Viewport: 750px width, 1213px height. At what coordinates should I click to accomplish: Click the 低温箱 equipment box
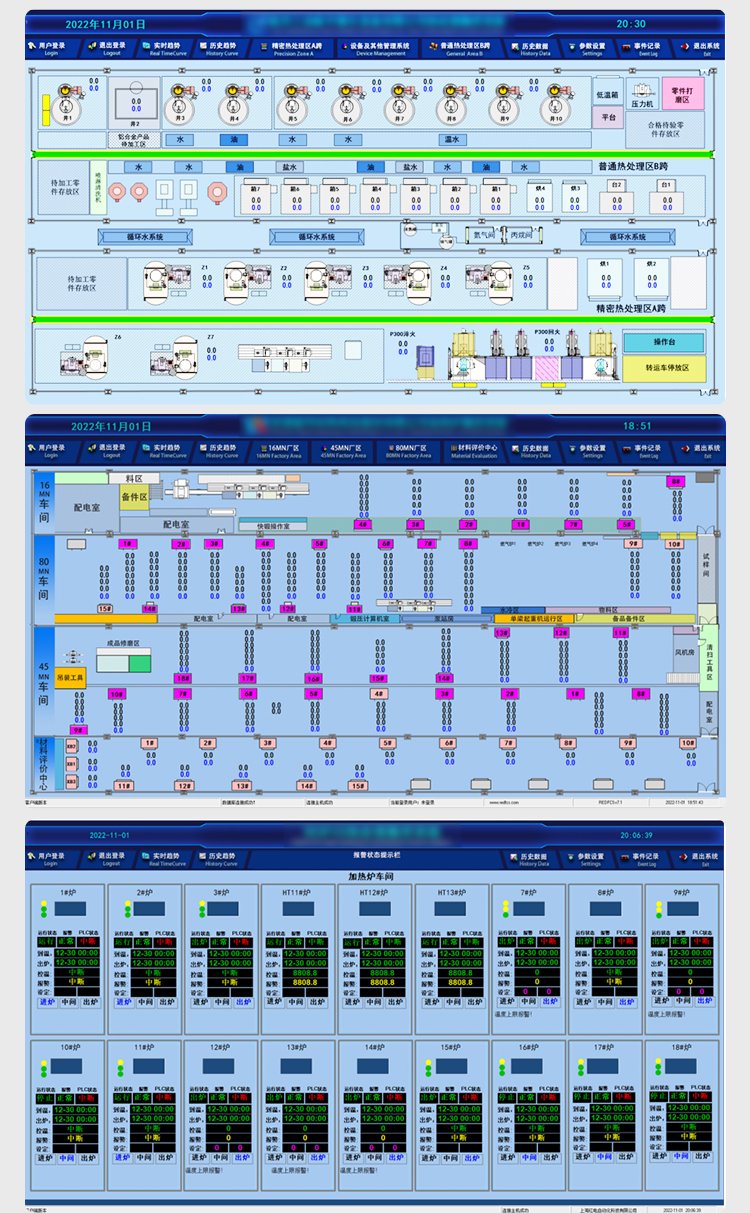tap(608, 95)
